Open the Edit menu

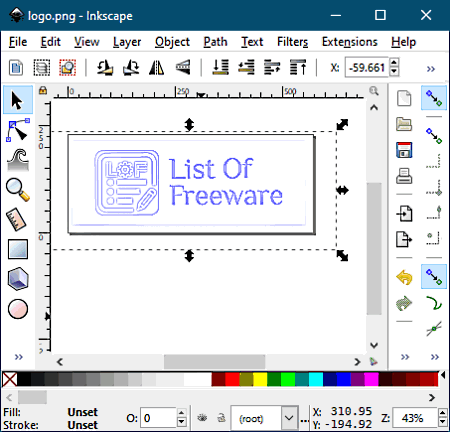[x=51, y=42]
